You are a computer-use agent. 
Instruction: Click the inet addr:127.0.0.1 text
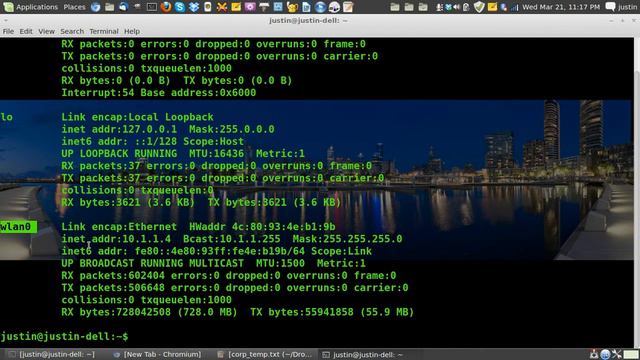tap(119, 129)
